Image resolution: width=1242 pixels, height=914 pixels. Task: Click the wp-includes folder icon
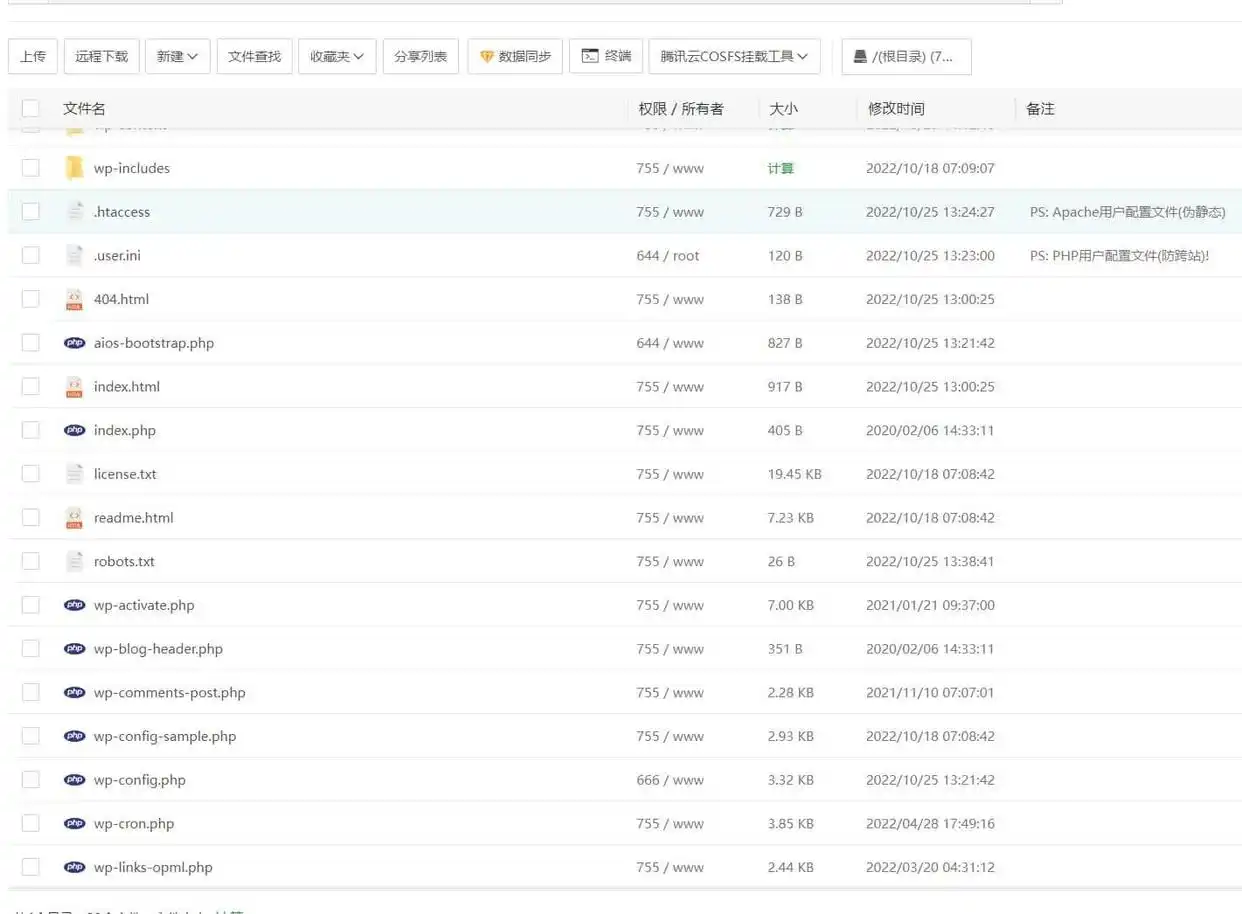point(74,168)
